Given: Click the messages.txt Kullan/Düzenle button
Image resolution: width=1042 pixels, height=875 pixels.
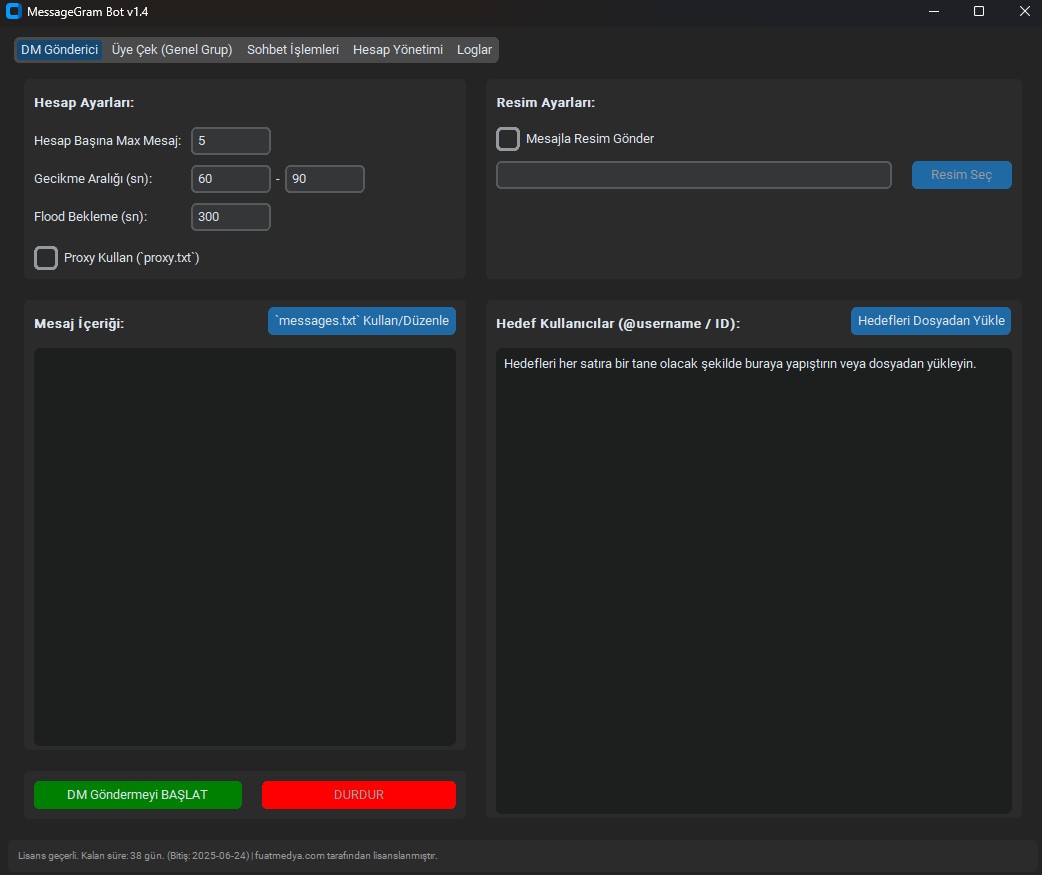Looking at the screenshot, I should (362, 321).
